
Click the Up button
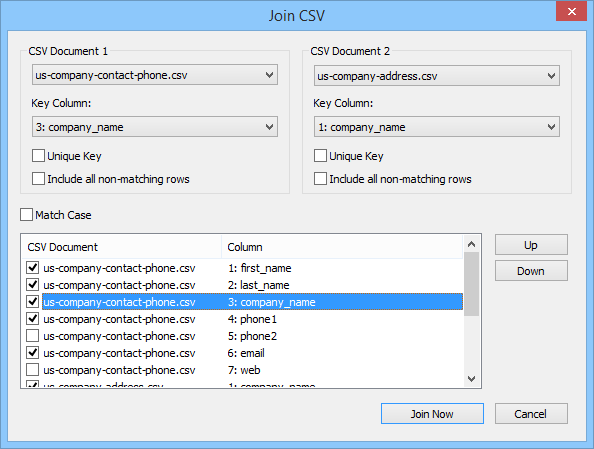[x=531, y=245]
